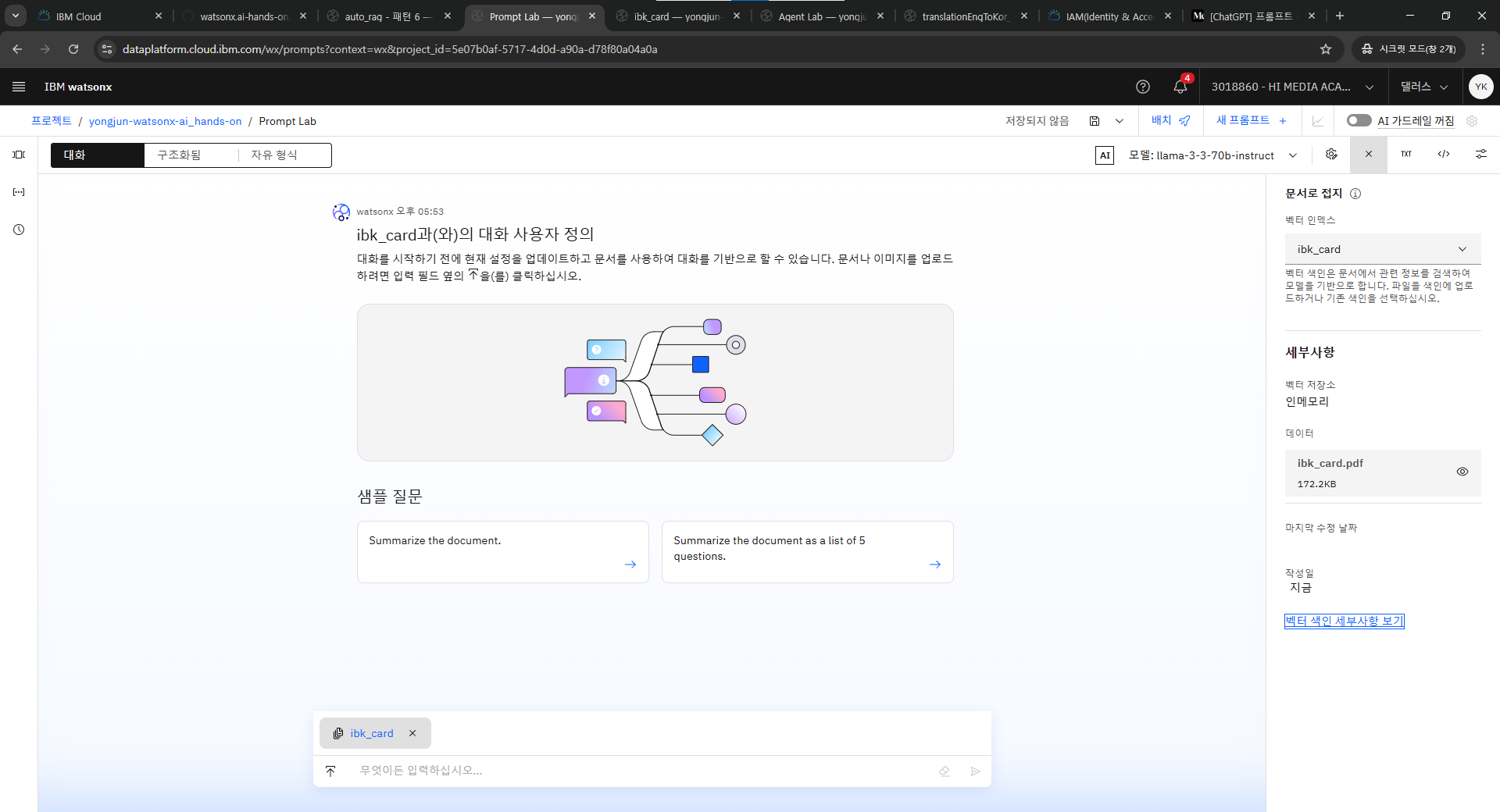Preview ibk_card.pdf with the eye icon
Screen dimensions: 1500x812
click(x=1462, y=472)
